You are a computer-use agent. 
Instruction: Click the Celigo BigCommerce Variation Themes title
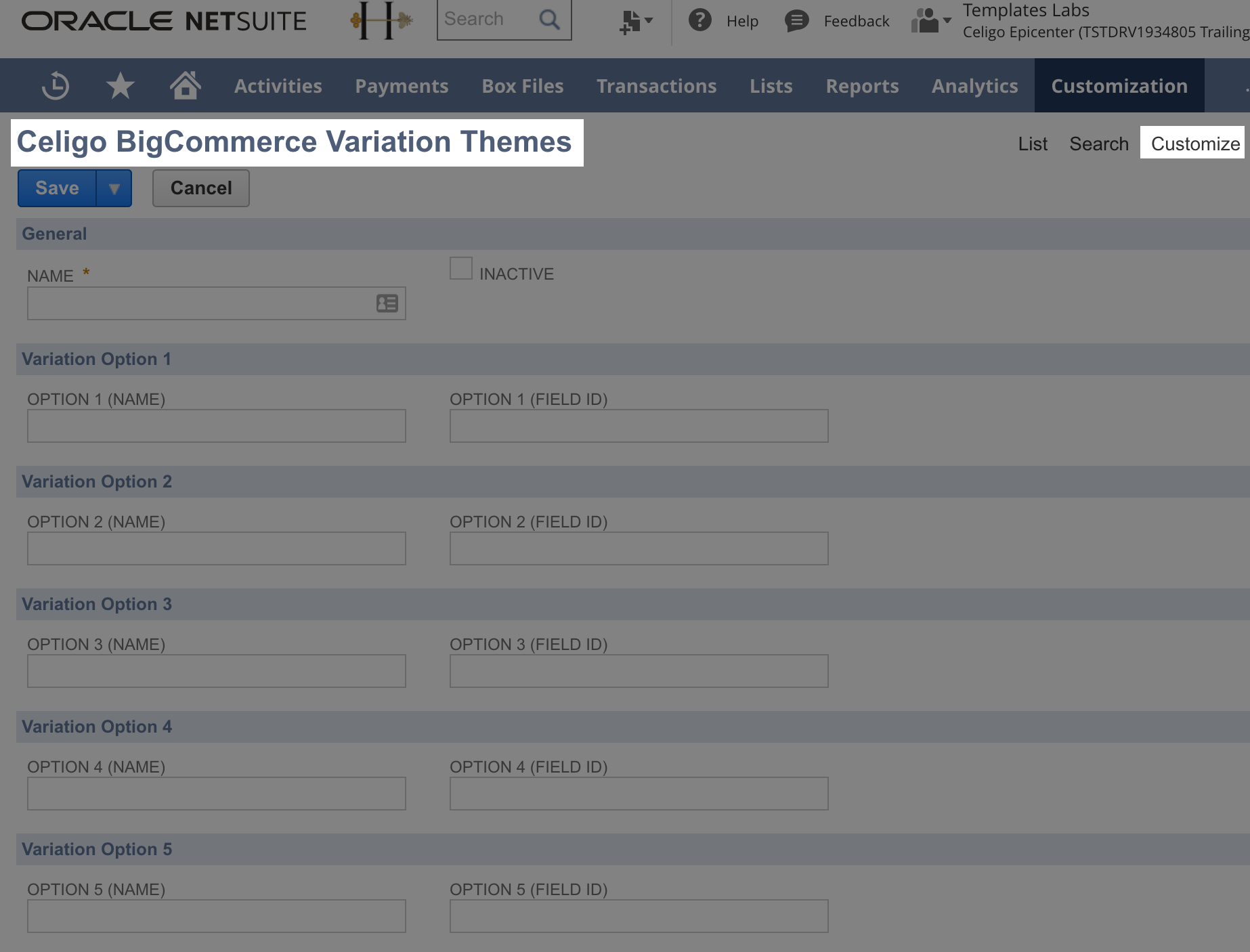(295, 142)
